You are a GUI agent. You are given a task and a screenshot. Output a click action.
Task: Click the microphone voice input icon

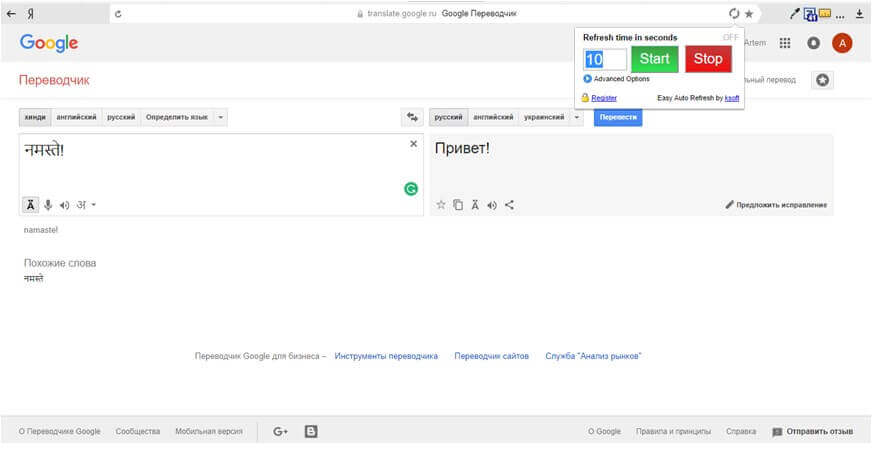(x=48, y=205)
